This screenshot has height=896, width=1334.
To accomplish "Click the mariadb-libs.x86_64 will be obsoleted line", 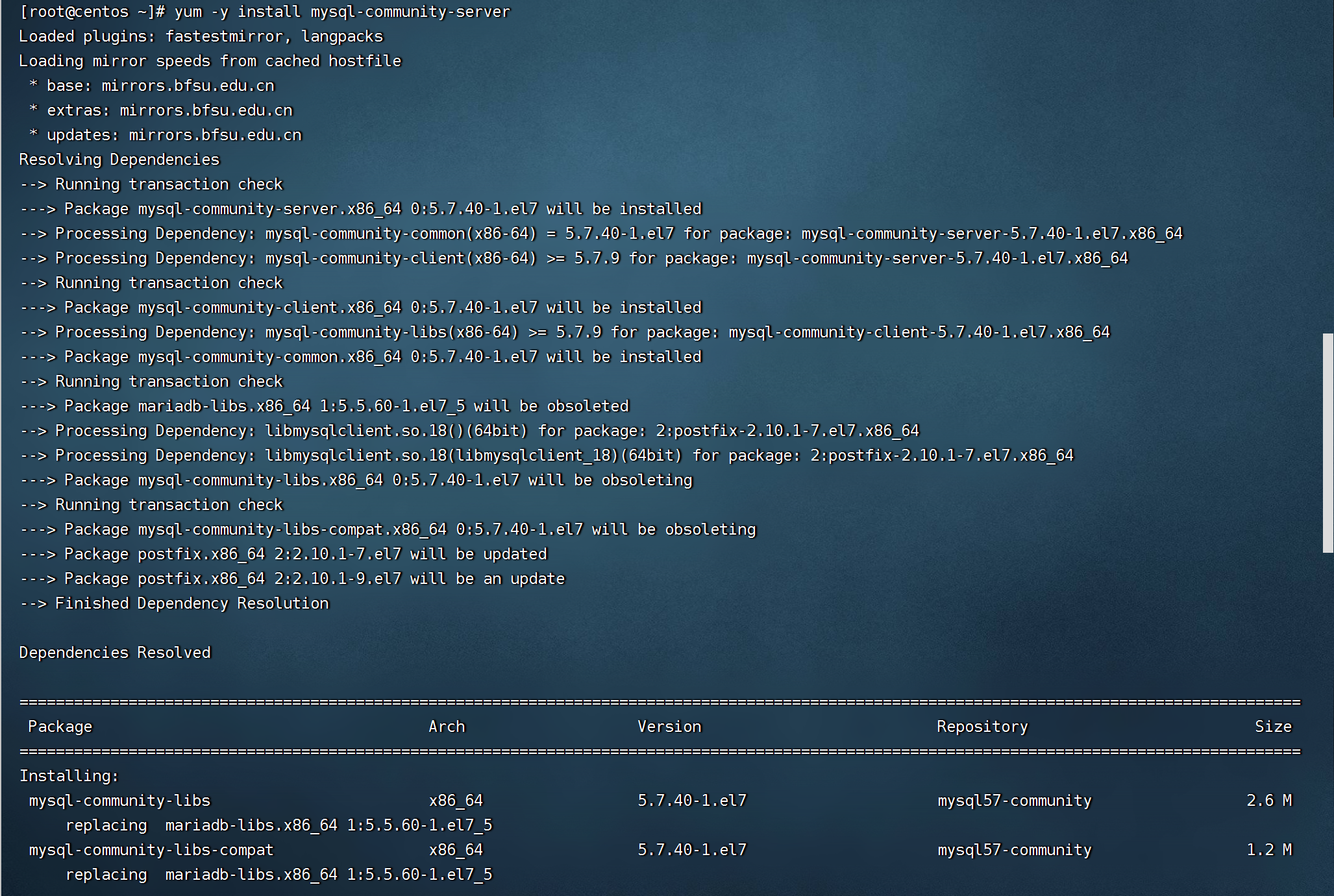I will click(325, 406).
